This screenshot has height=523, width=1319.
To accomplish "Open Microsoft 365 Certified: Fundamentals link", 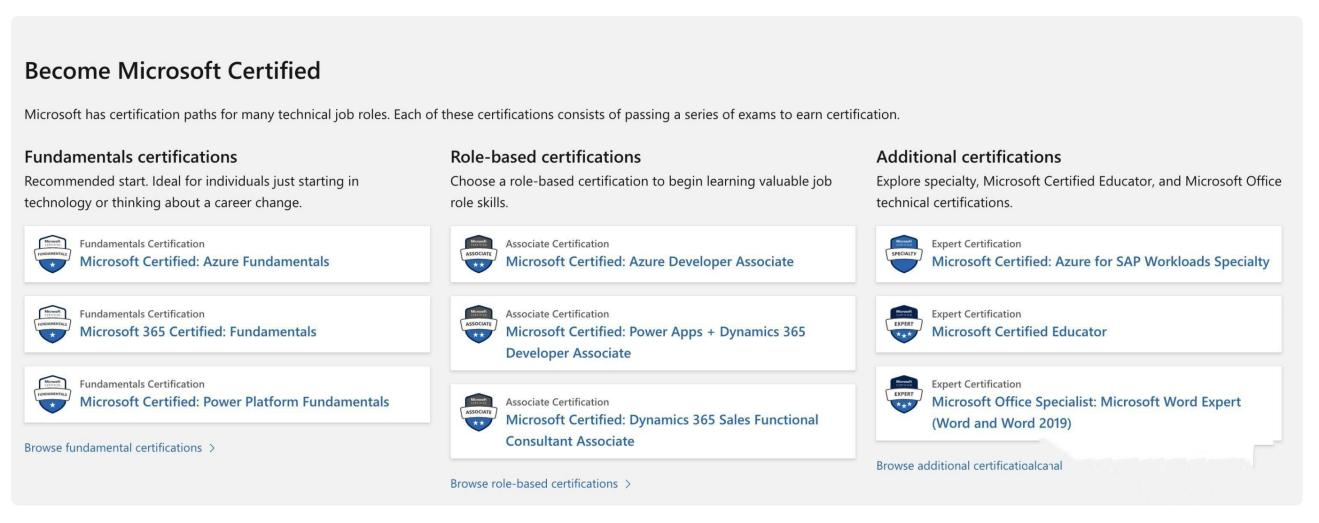I will (198, 332).
